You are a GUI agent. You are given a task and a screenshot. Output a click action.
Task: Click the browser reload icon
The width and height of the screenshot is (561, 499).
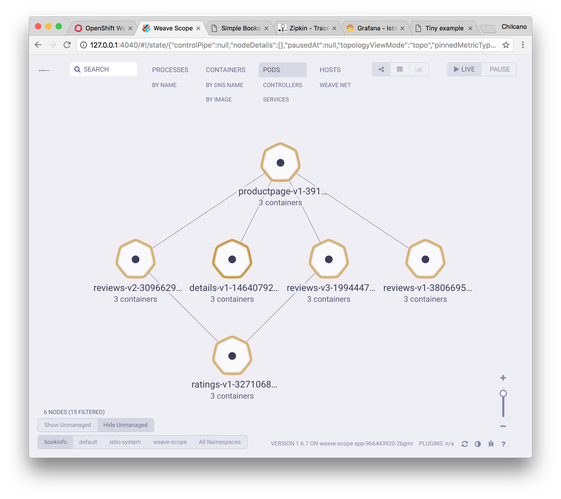67,45
